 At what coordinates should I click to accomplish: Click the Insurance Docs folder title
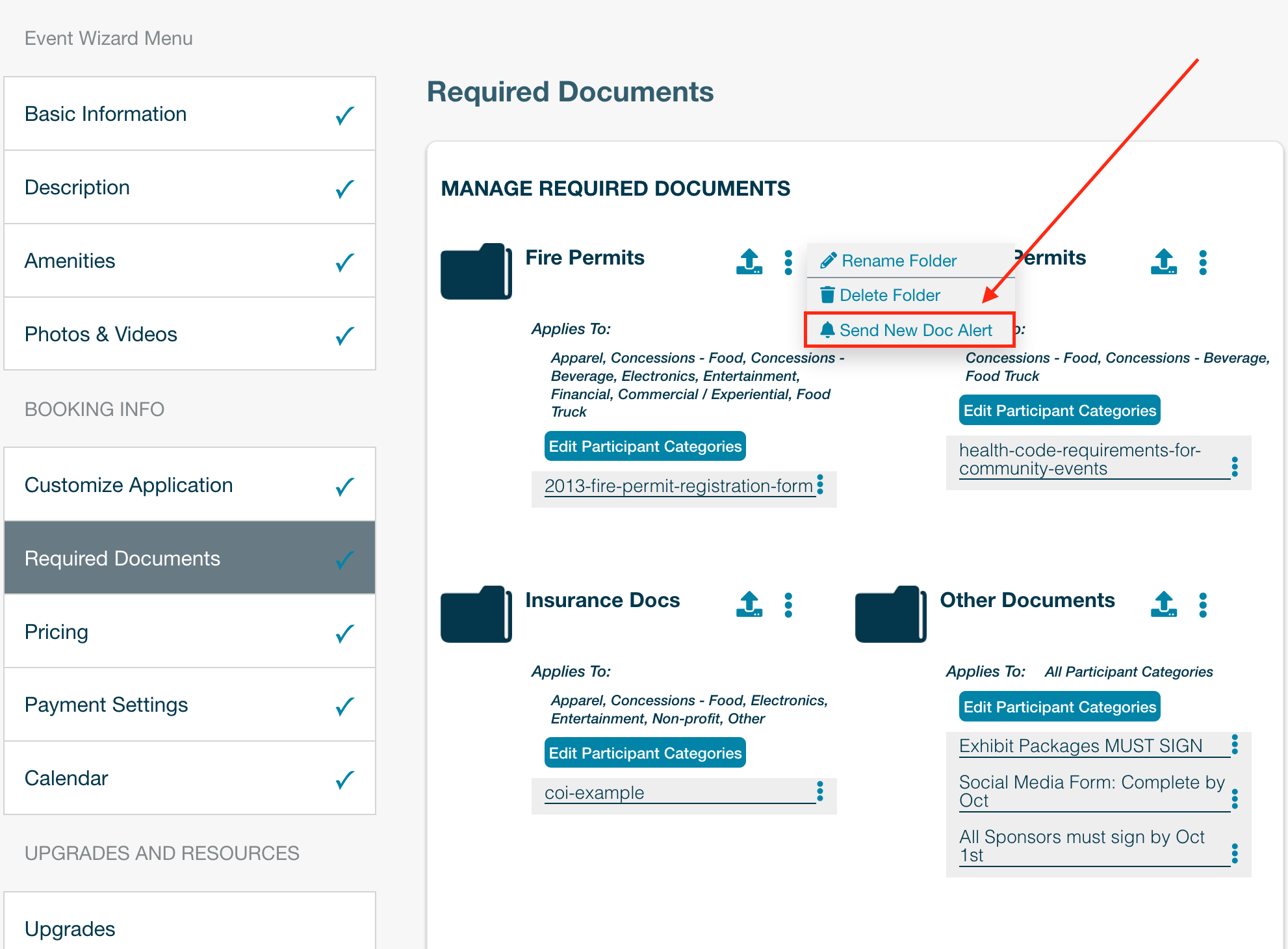[602, 600]
